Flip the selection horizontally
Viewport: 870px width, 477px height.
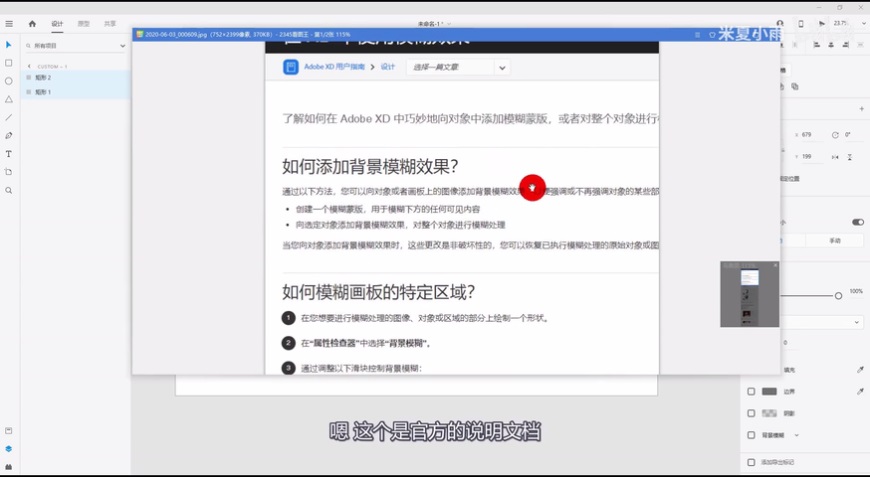(835, 157)
